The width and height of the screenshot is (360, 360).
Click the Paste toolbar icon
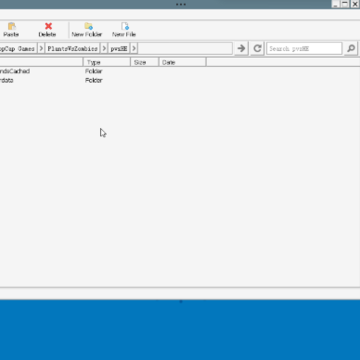11,30
